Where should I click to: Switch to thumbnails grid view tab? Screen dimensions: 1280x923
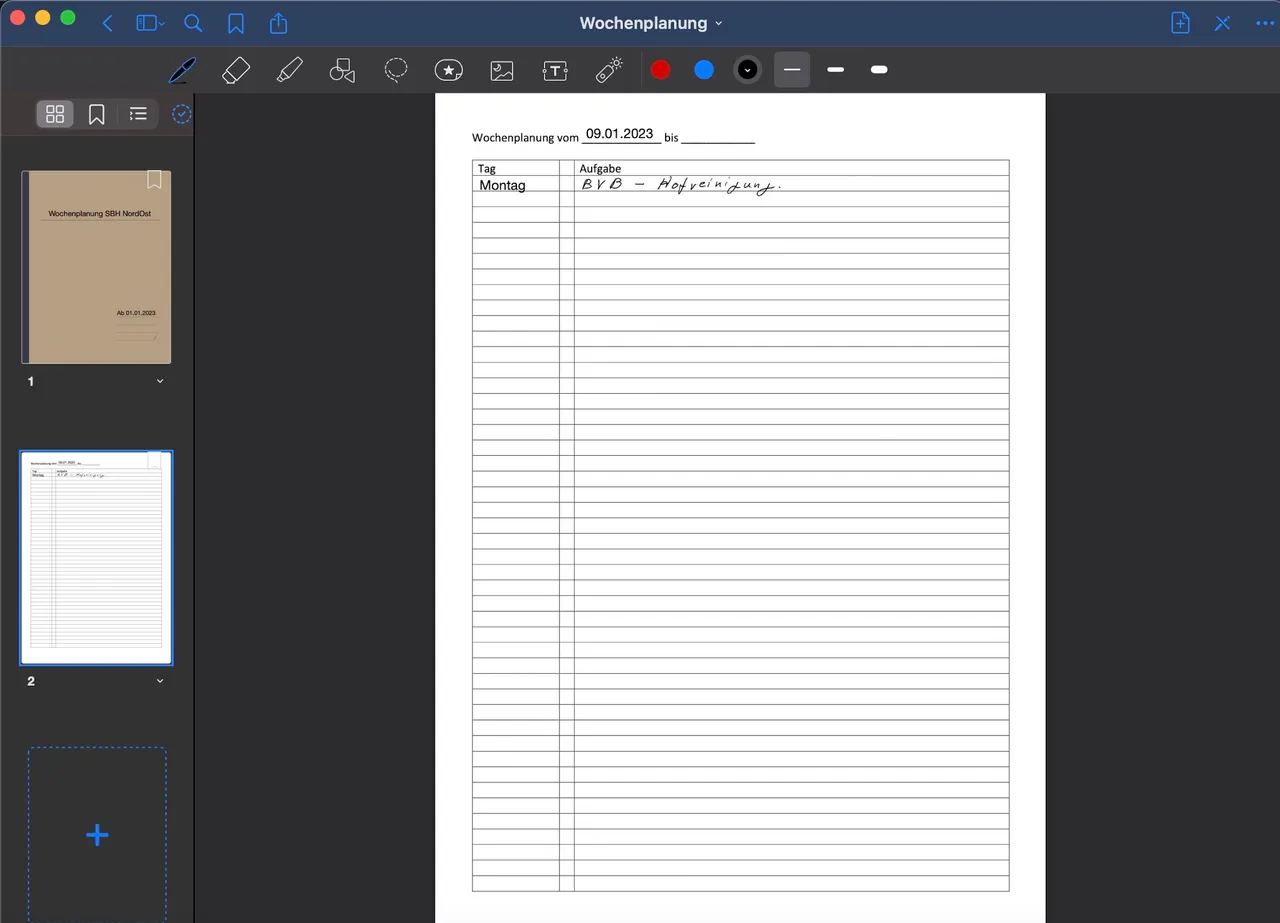[55, 114]
